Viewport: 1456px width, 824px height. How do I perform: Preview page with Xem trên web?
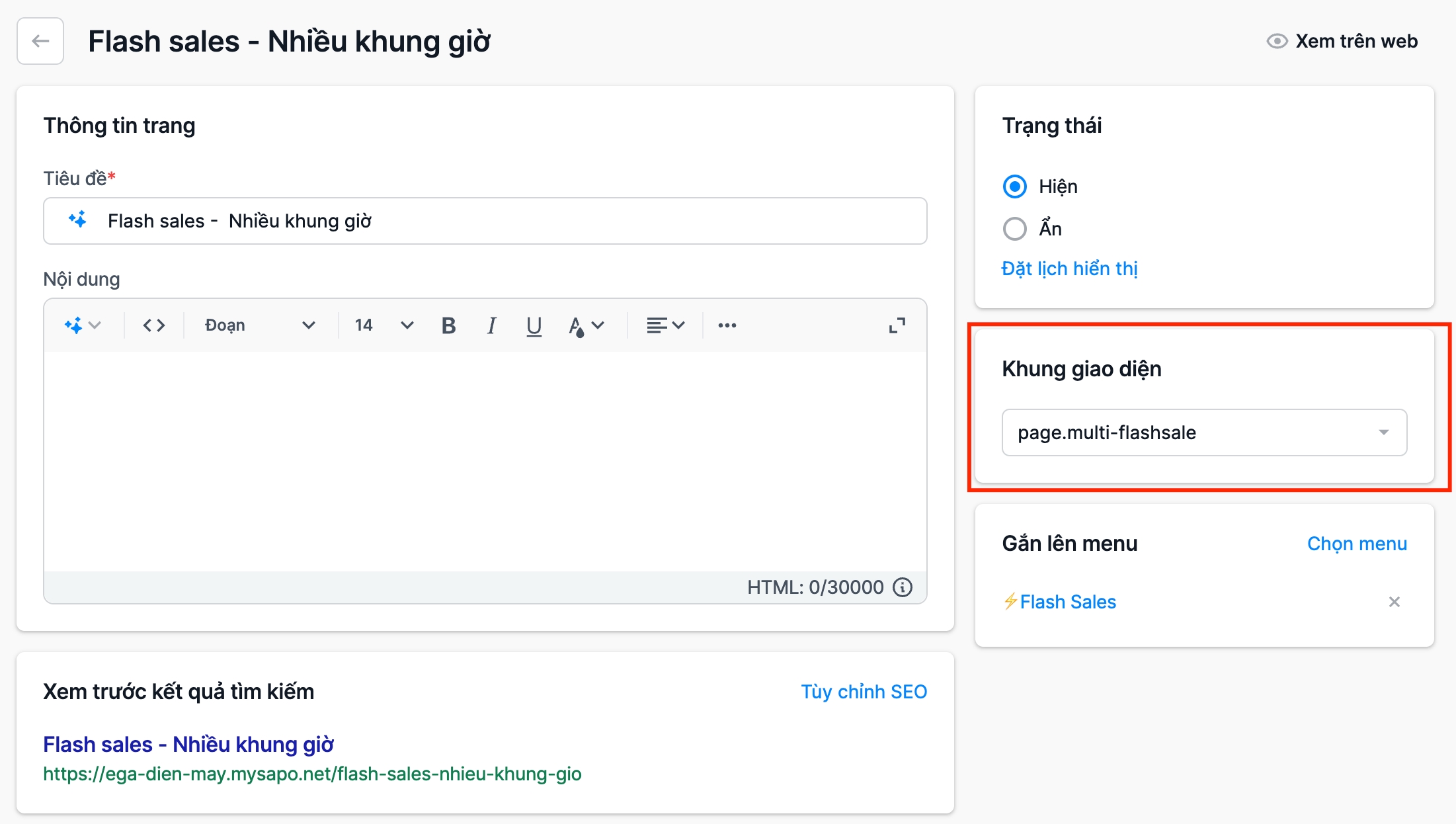point(1342,41)
